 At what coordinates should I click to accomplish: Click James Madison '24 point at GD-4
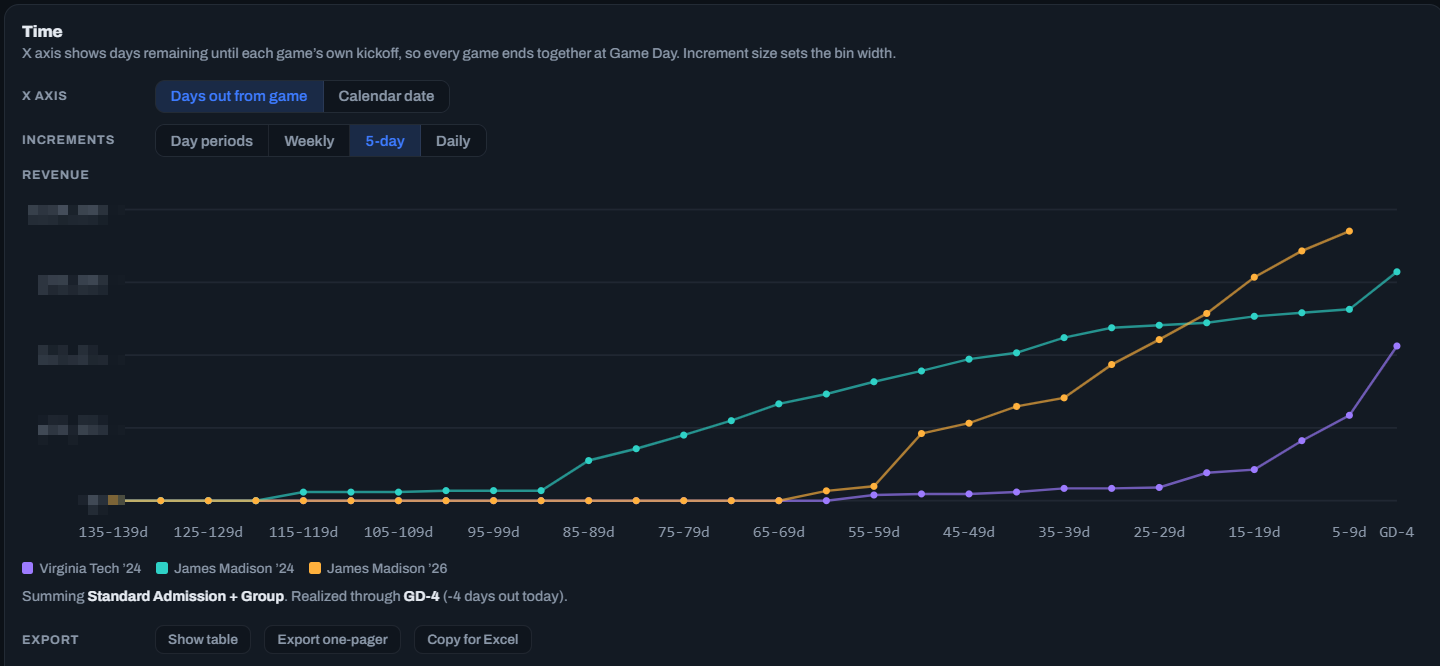pos(1397,272)
